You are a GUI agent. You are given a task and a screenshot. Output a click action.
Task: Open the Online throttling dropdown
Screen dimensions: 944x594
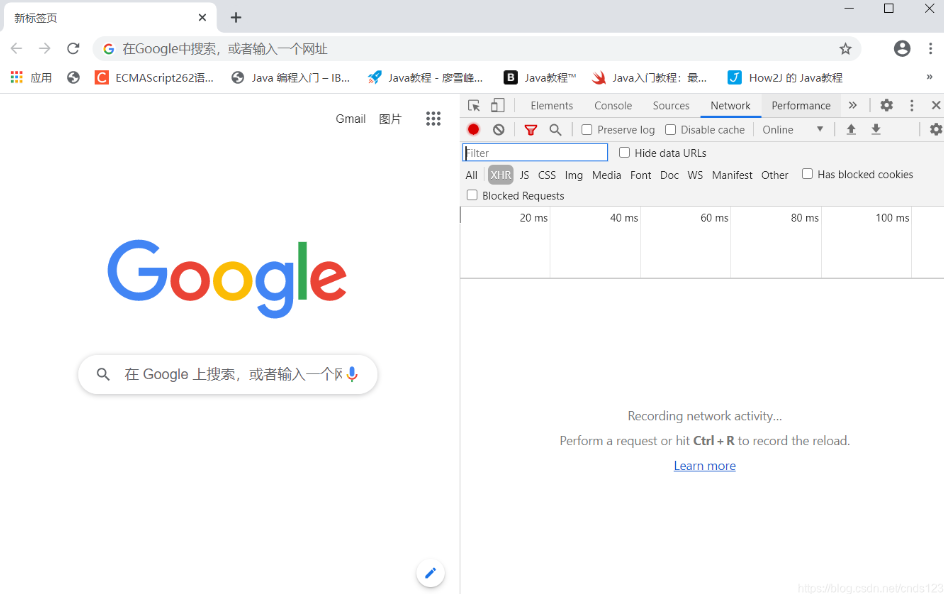click(x=792, y=129)
